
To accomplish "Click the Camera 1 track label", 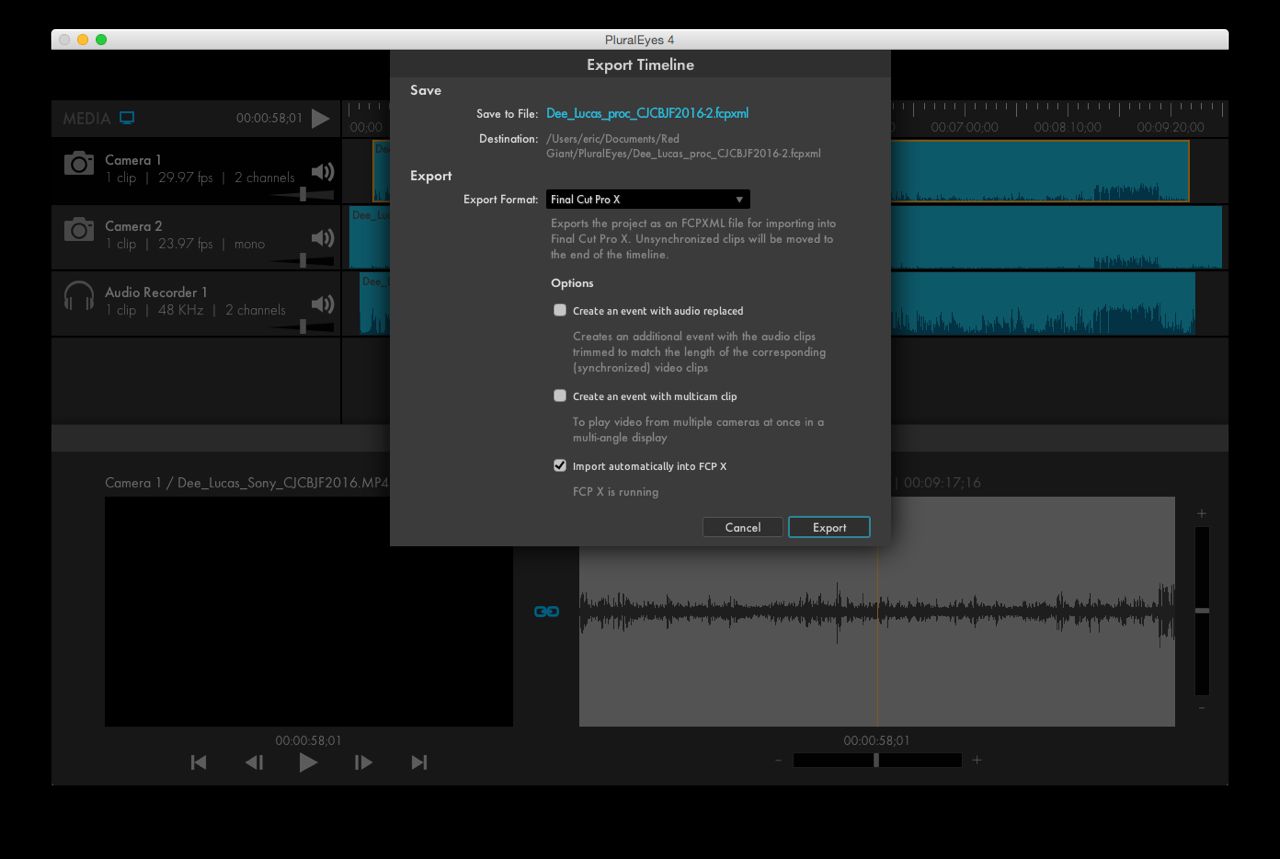I will [133, 160].
